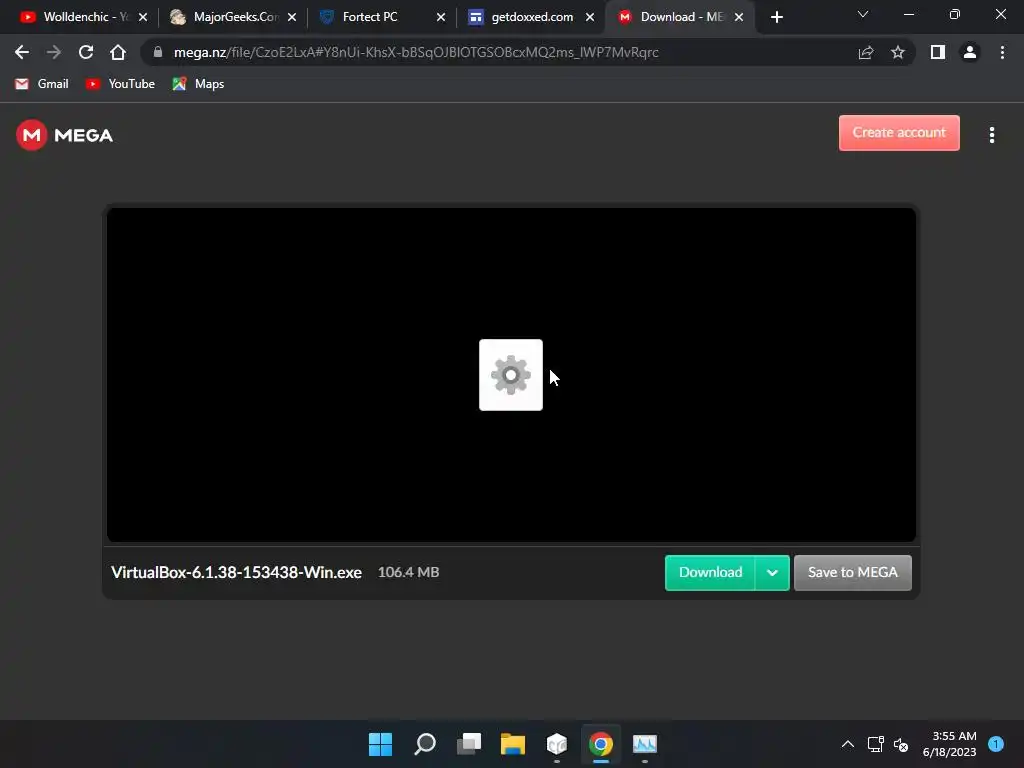Click the MEGA logo
This screenshot has width=1024, height=768.
point(65,135)
